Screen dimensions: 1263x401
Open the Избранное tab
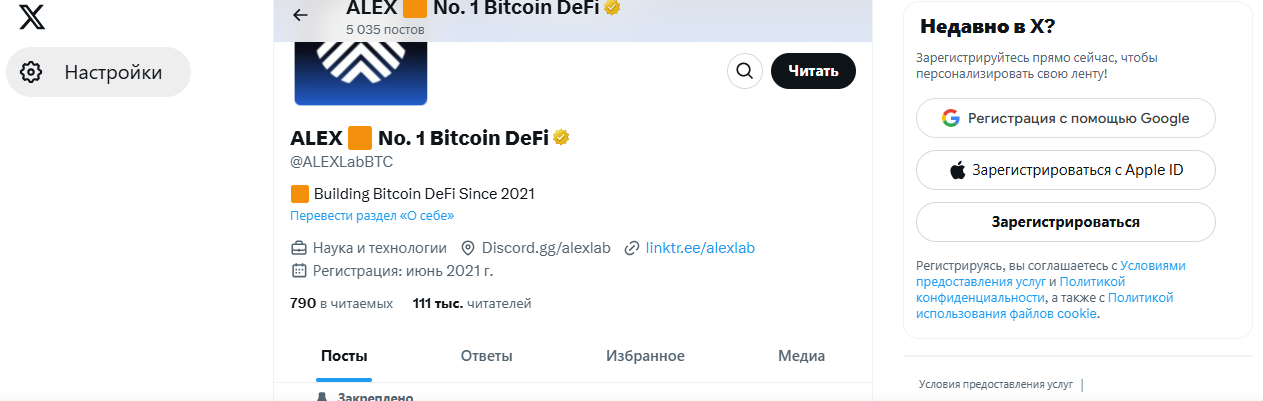point(645,356)
